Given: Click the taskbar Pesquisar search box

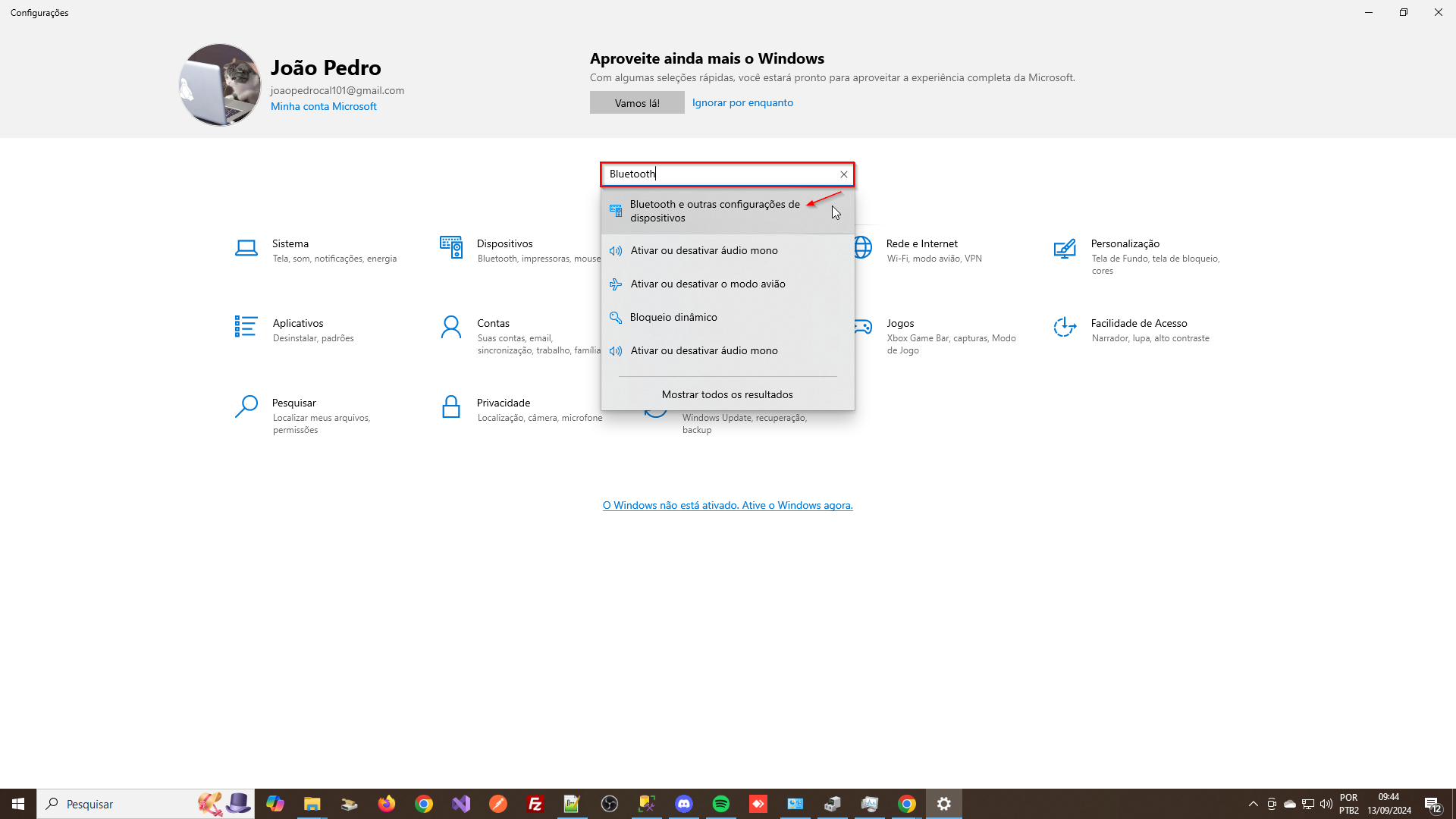Looking at the screenshot, I should (145, 804).
